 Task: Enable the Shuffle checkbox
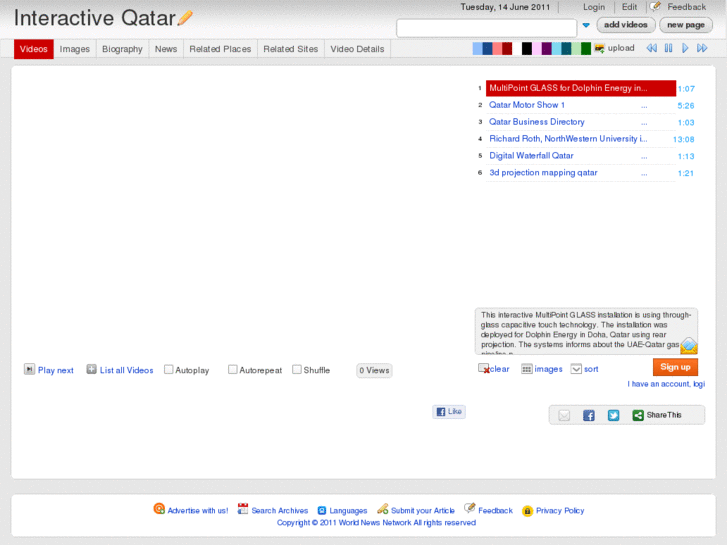(x=297, y=369)
